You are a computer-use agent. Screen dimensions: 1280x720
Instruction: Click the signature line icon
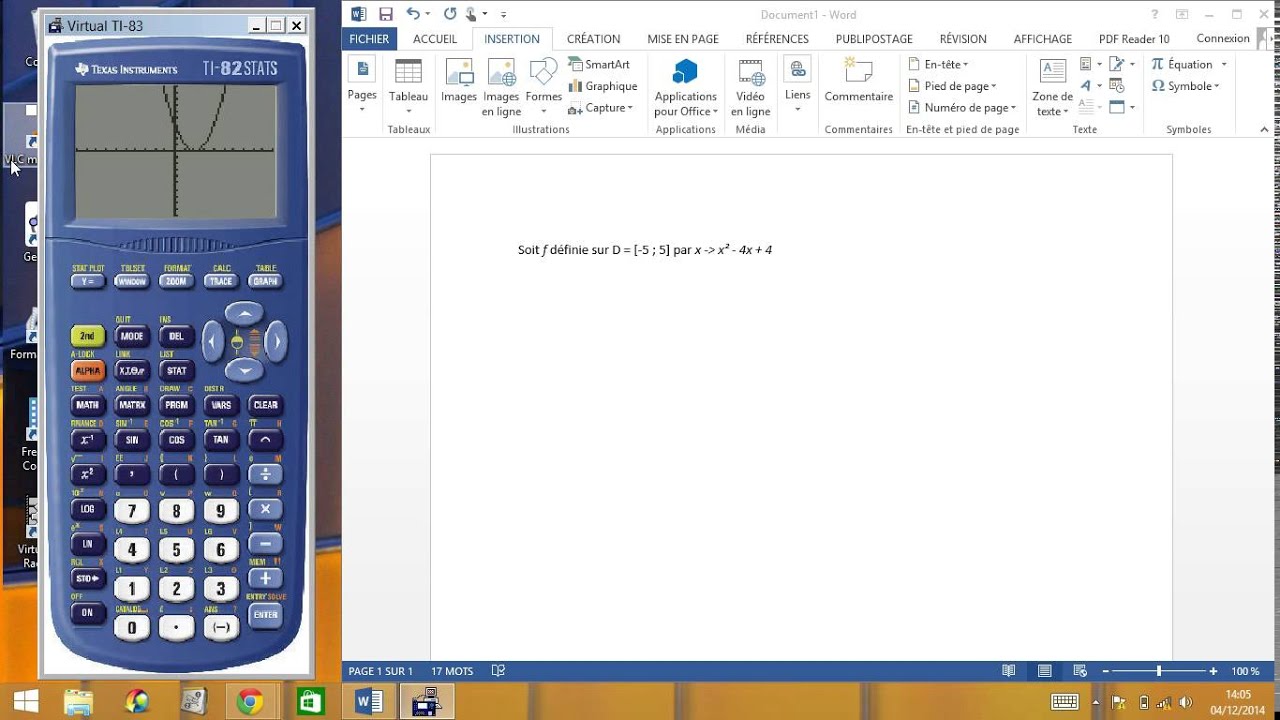[x=1117, y=64]
